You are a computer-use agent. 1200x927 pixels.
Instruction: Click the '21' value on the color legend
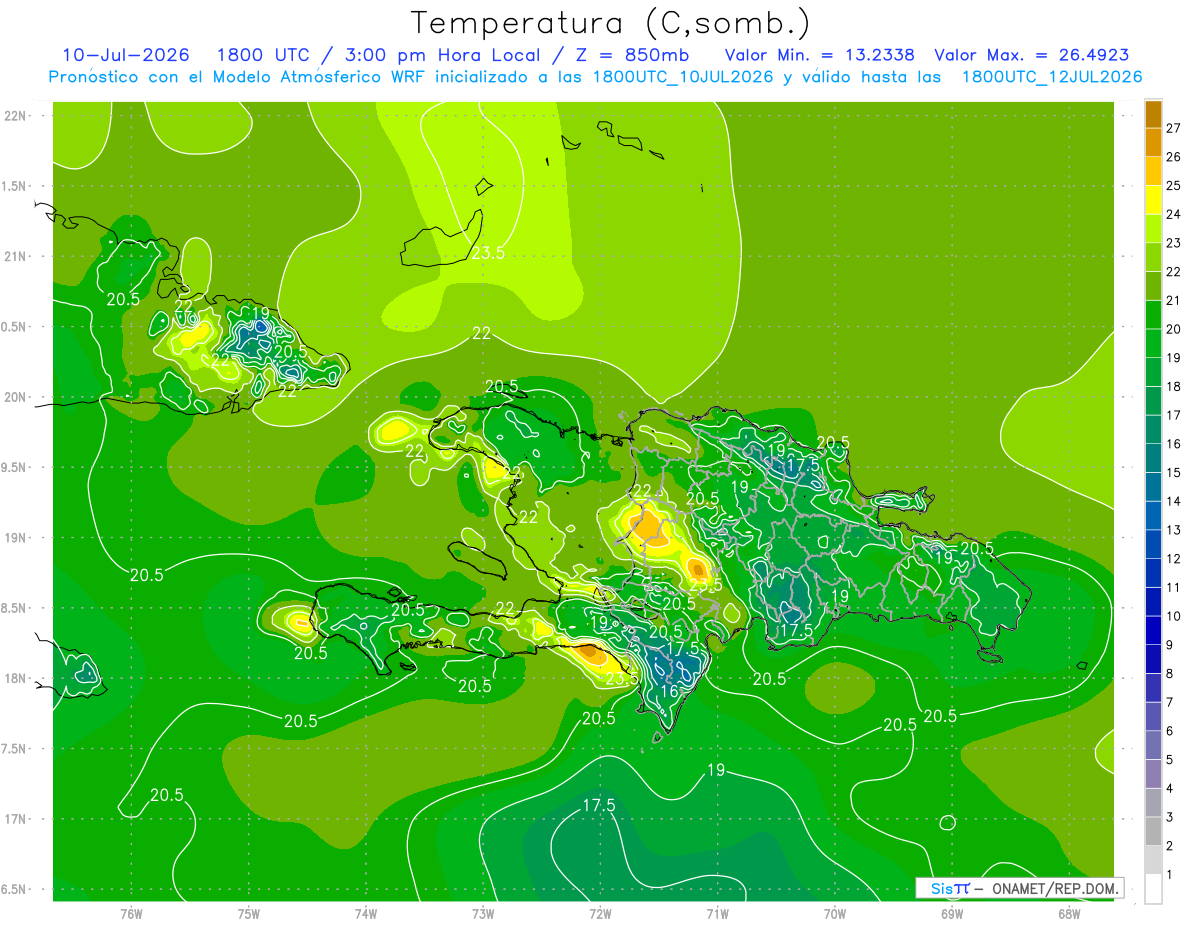[x=1174, y=300]
